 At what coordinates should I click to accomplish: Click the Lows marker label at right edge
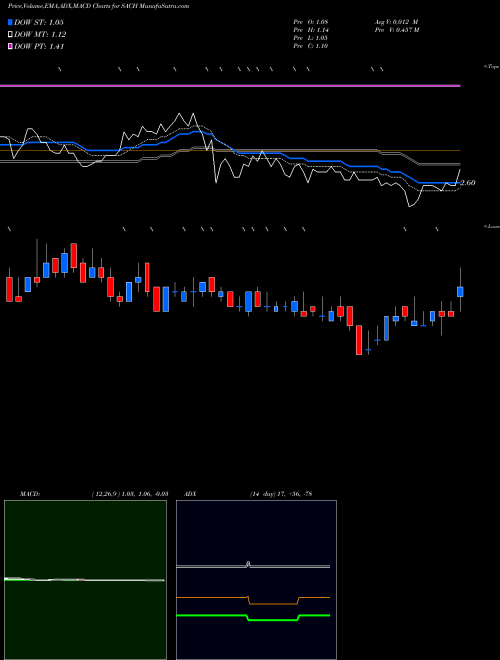click(492, 226)
